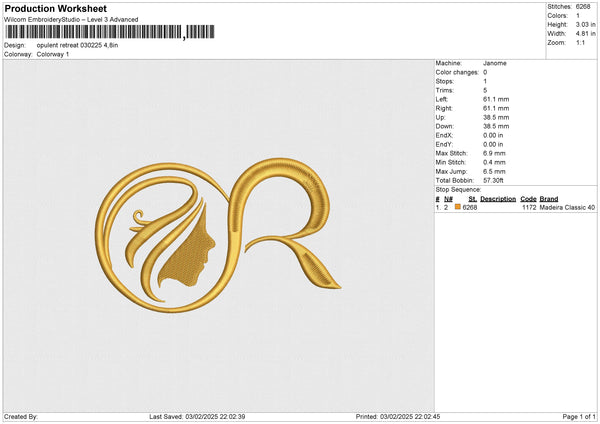Image resolution: width=600 pixels, height=424 pixels.
Task: Click the Zoom 1:1 value
Action: point(580,43)
